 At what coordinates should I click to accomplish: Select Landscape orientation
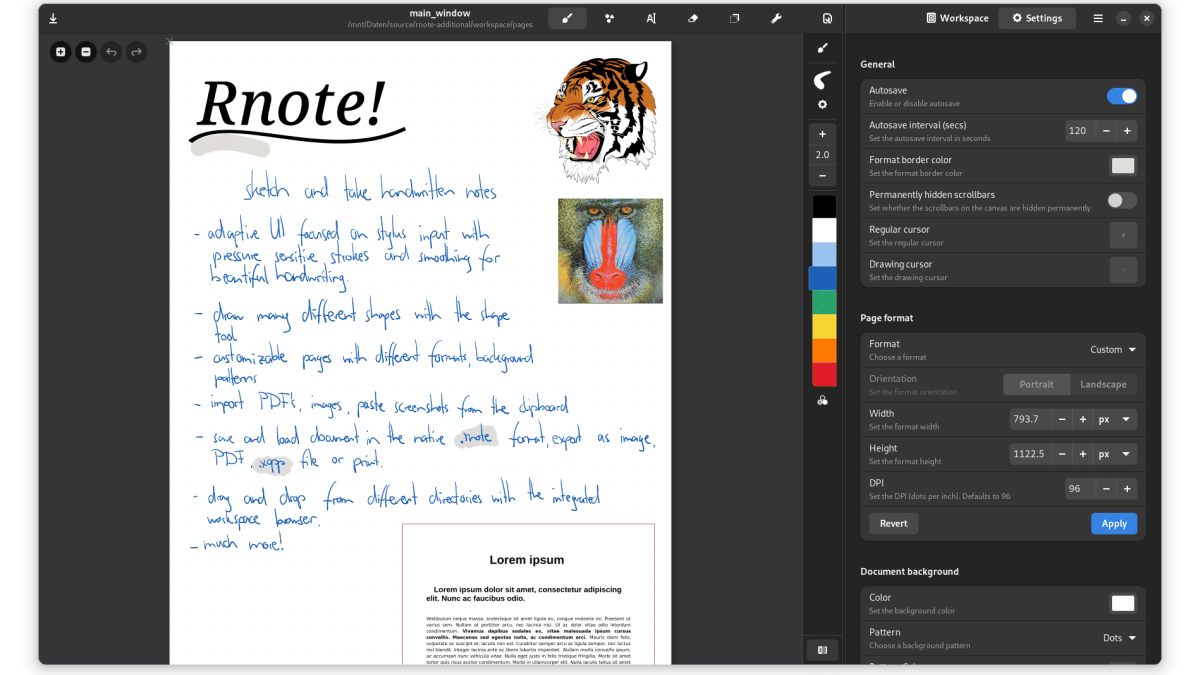click(x=1104, y=384)
